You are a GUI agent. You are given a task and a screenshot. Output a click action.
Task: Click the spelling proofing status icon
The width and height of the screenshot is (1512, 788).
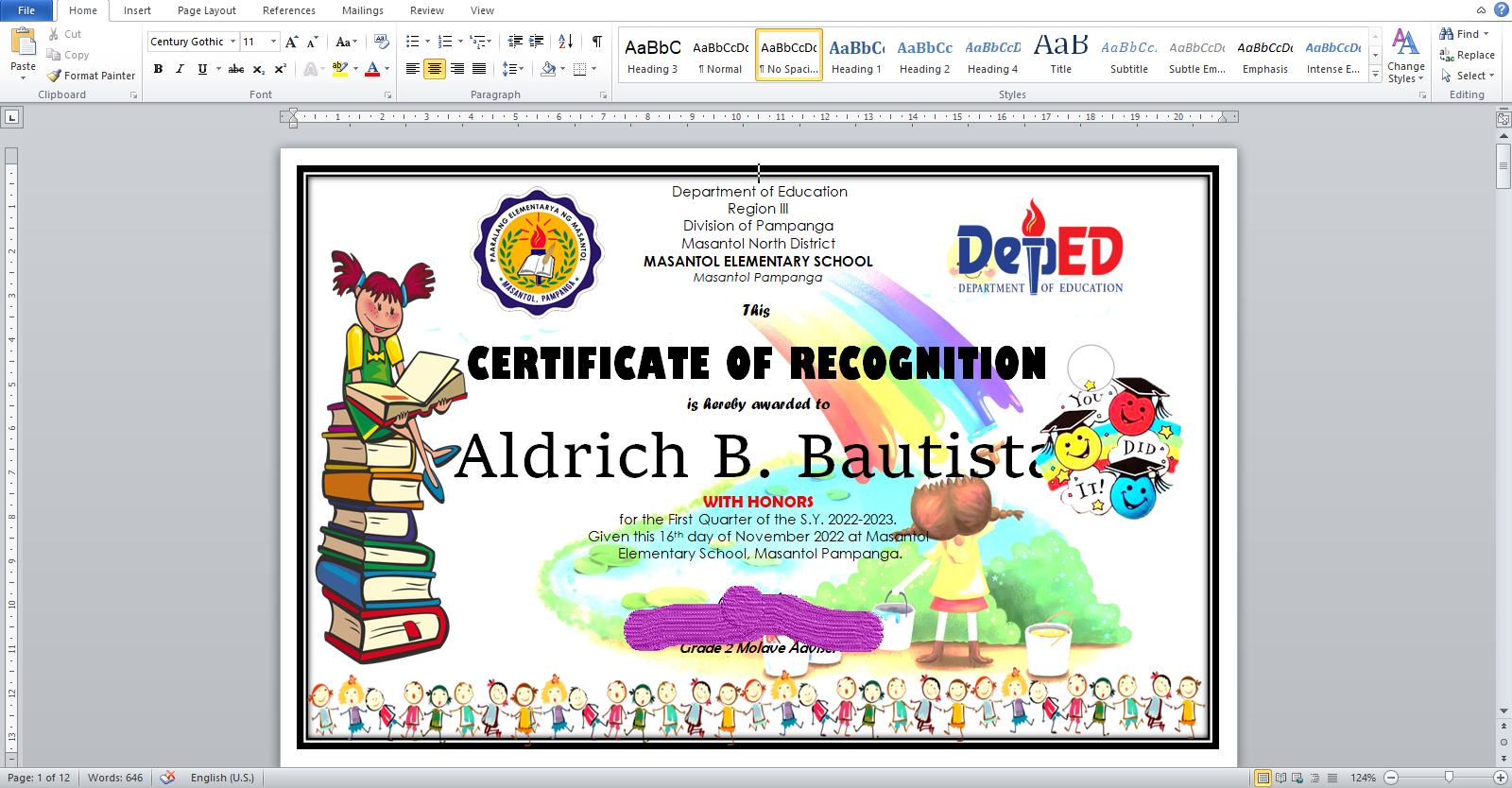coord(167,778)
